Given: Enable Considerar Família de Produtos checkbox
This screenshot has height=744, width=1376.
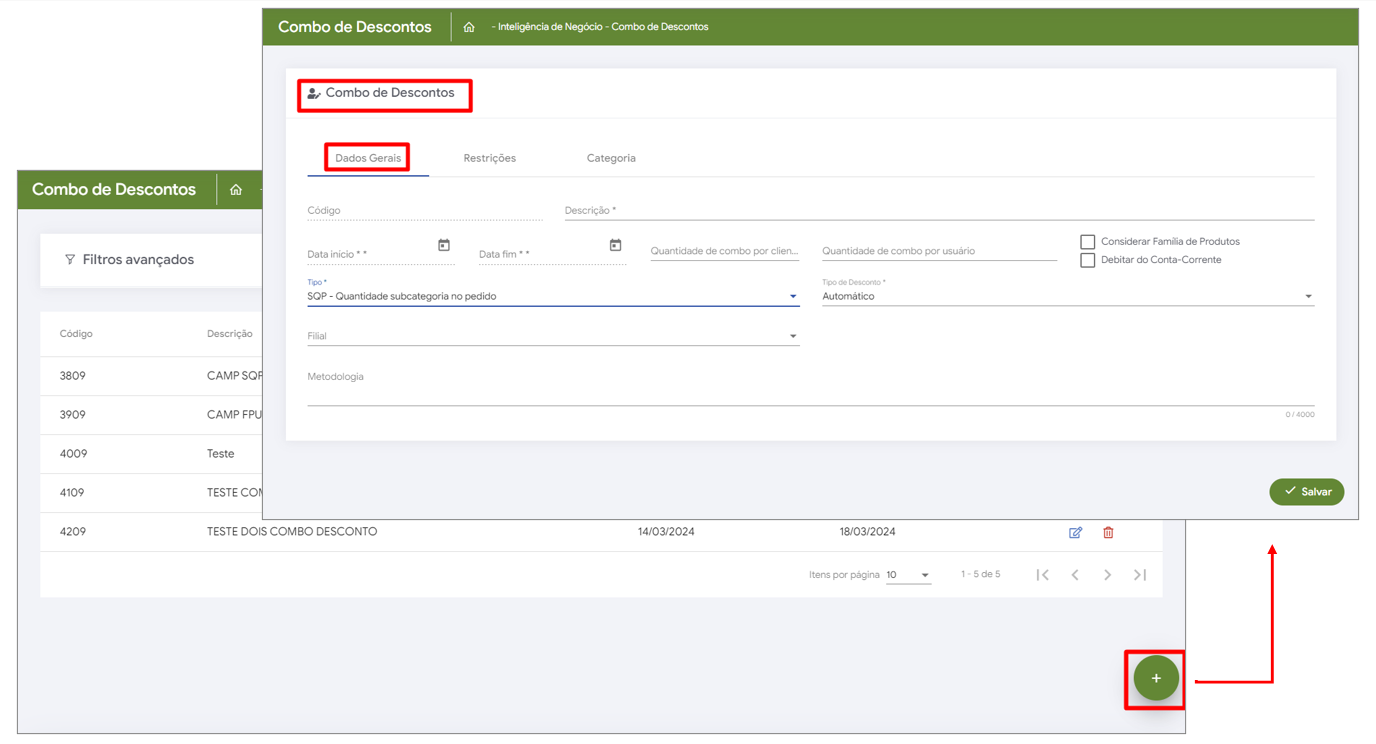Looking at the screenshot, I should coord(1087,242).
